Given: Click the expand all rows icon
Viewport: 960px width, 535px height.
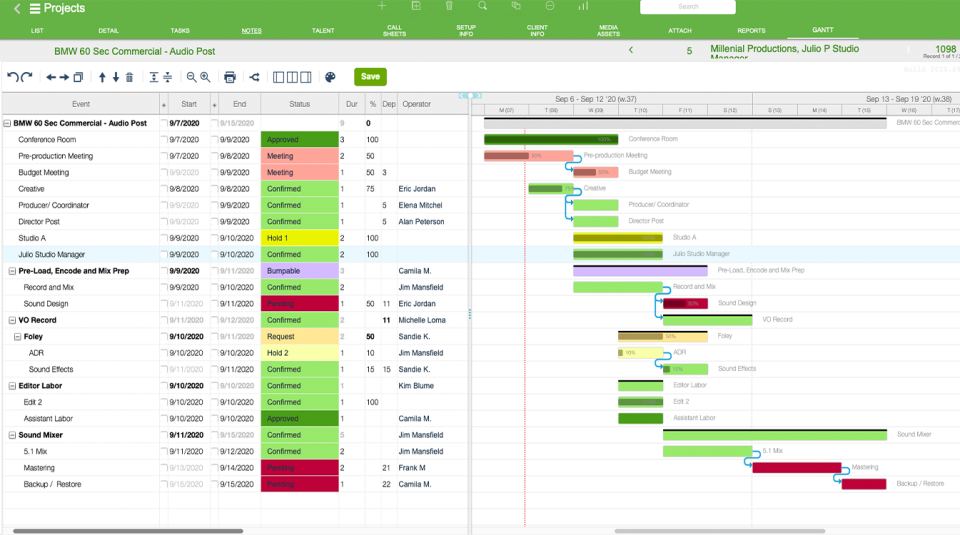Looking at the screenshot, I should (x=154, y=77).
